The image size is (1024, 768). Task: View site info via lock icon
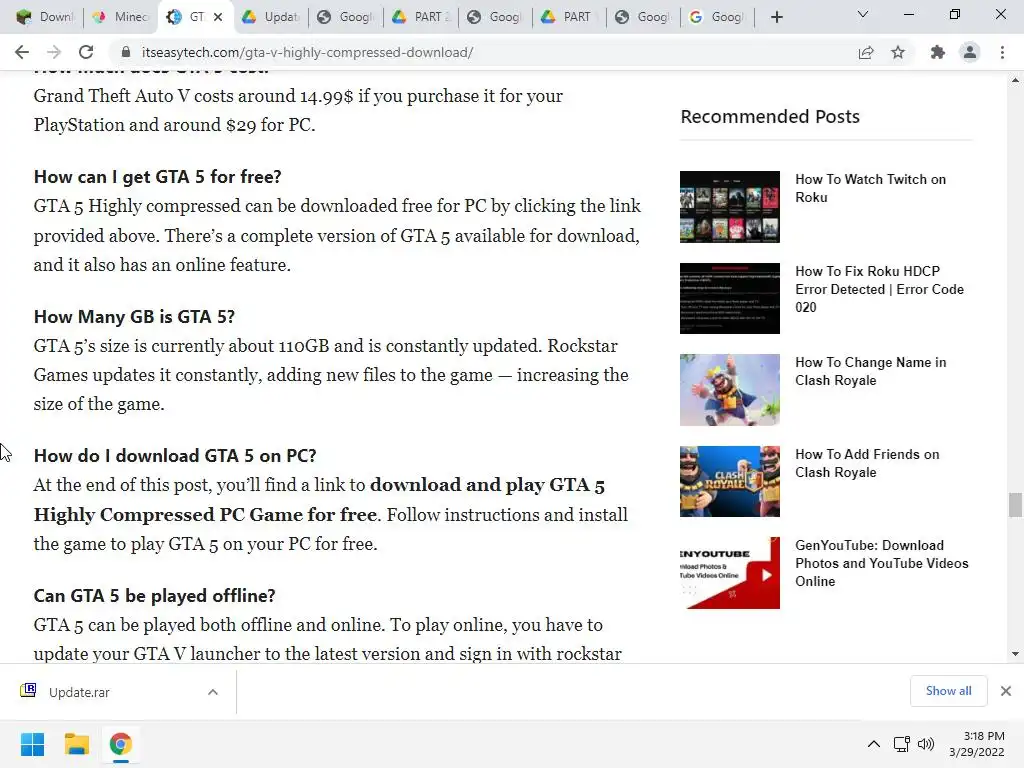127,52
